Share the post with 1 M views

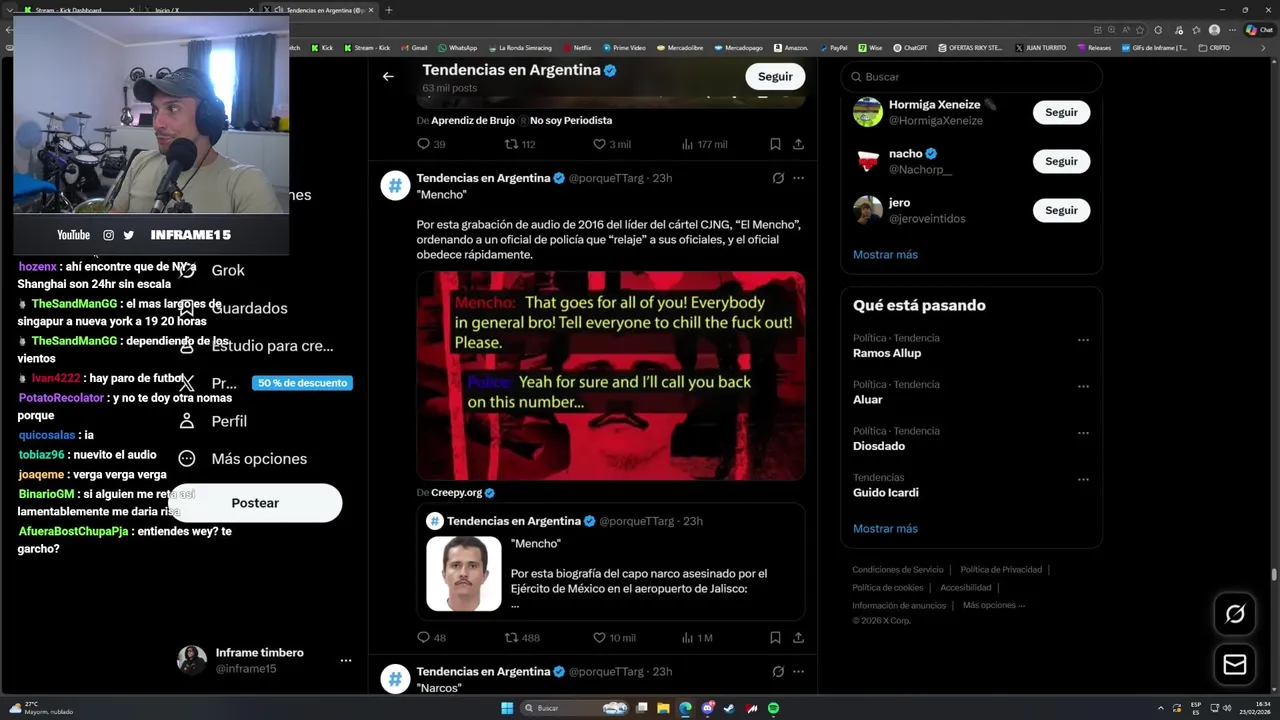798,637
